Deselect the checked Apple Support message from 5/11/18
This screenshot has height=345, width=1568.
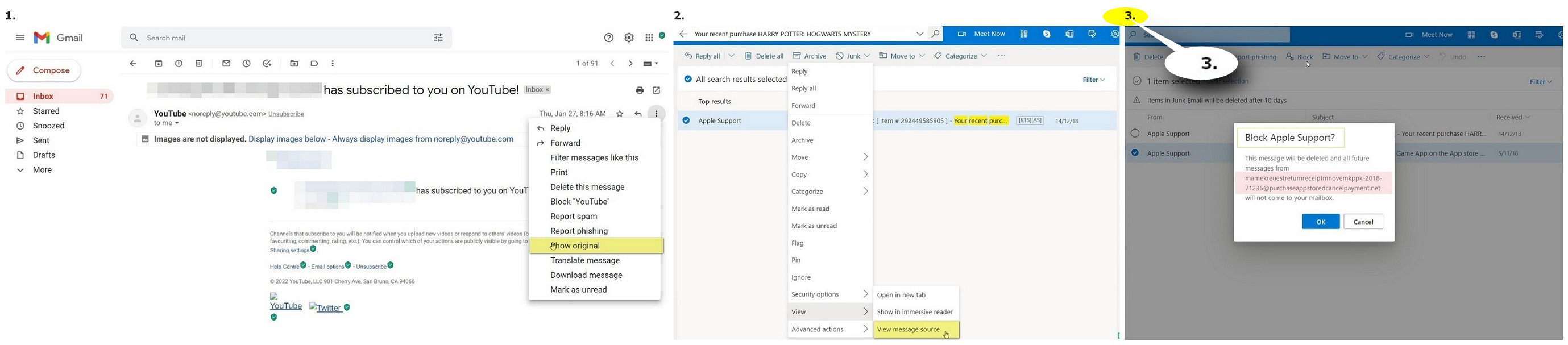[1135, 153]
